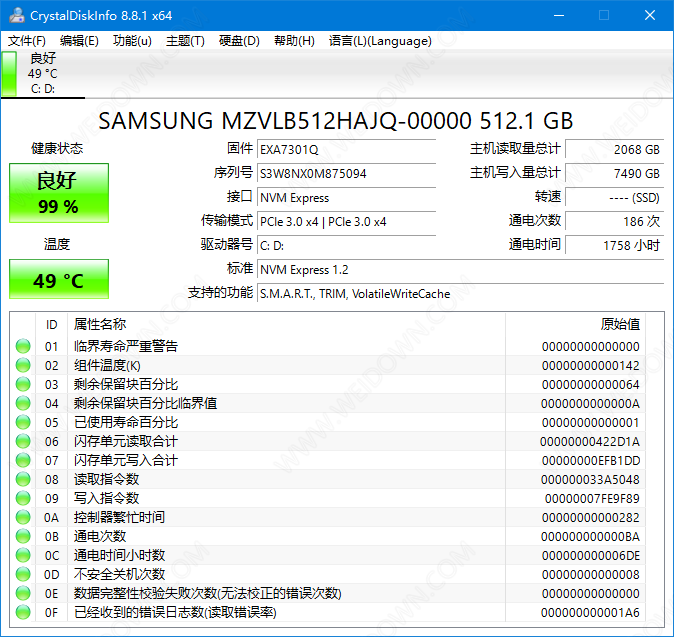Click the serial number field S3W8NX0M875094
This screenshot has width=674, height=637.
[x=346, y=173]
